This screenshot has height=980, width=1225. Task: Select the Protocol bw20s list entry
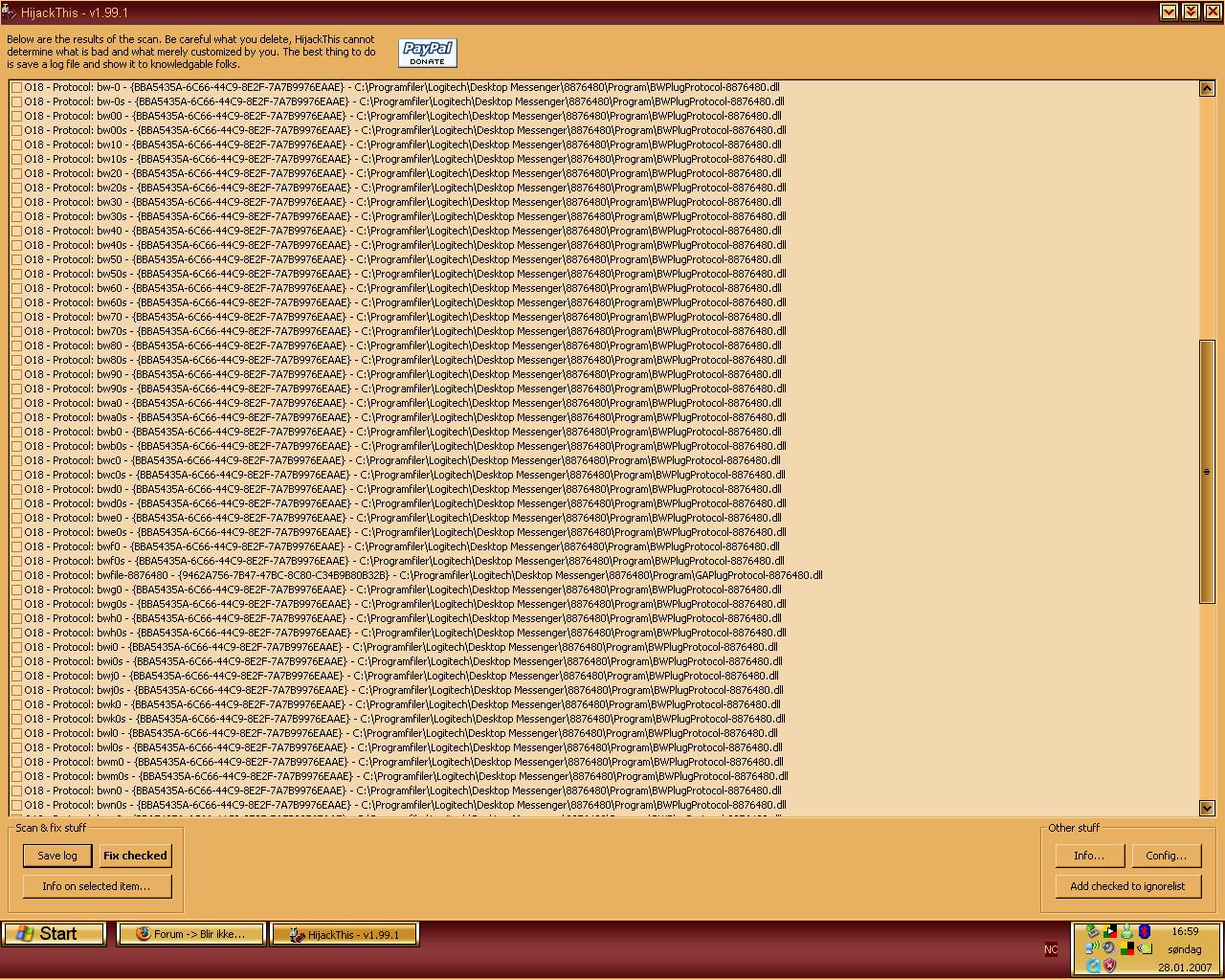[405, 188]
